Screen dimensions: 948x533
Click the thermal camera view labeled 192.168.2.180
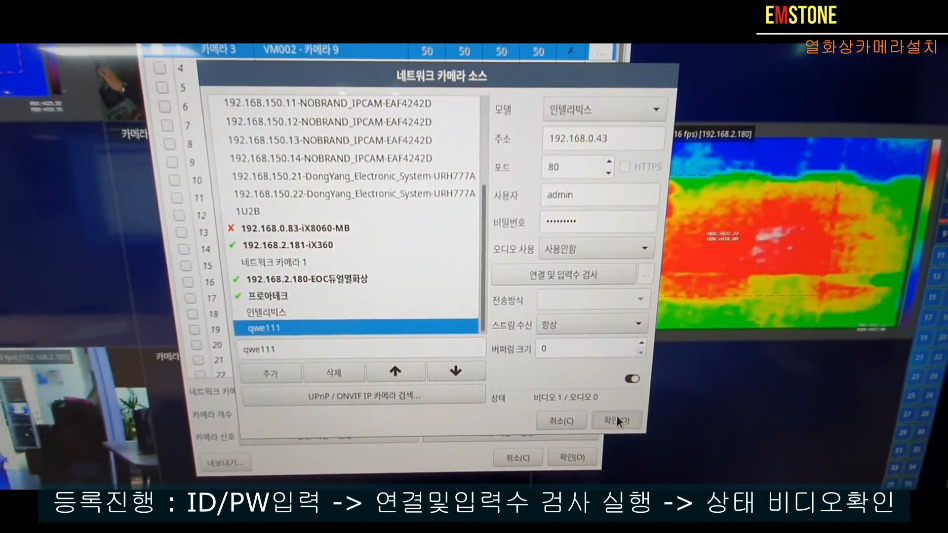coord(795,233)
